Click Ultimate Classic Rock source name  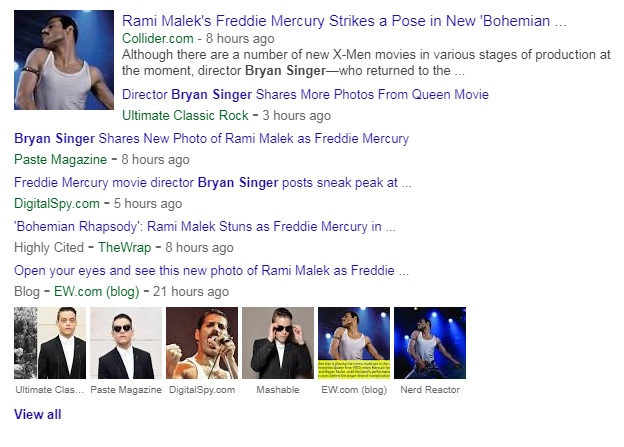(185, 115)
